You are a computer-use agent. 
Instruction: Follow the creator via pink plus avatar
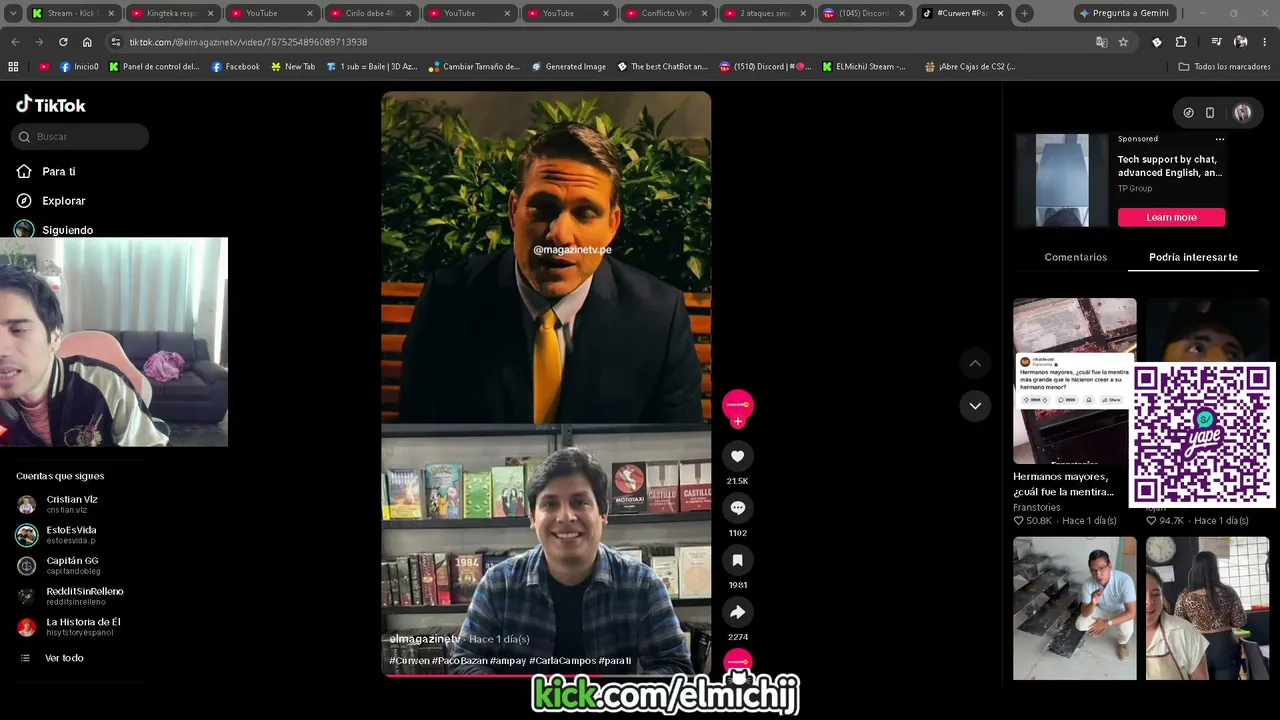click(738, 422)
